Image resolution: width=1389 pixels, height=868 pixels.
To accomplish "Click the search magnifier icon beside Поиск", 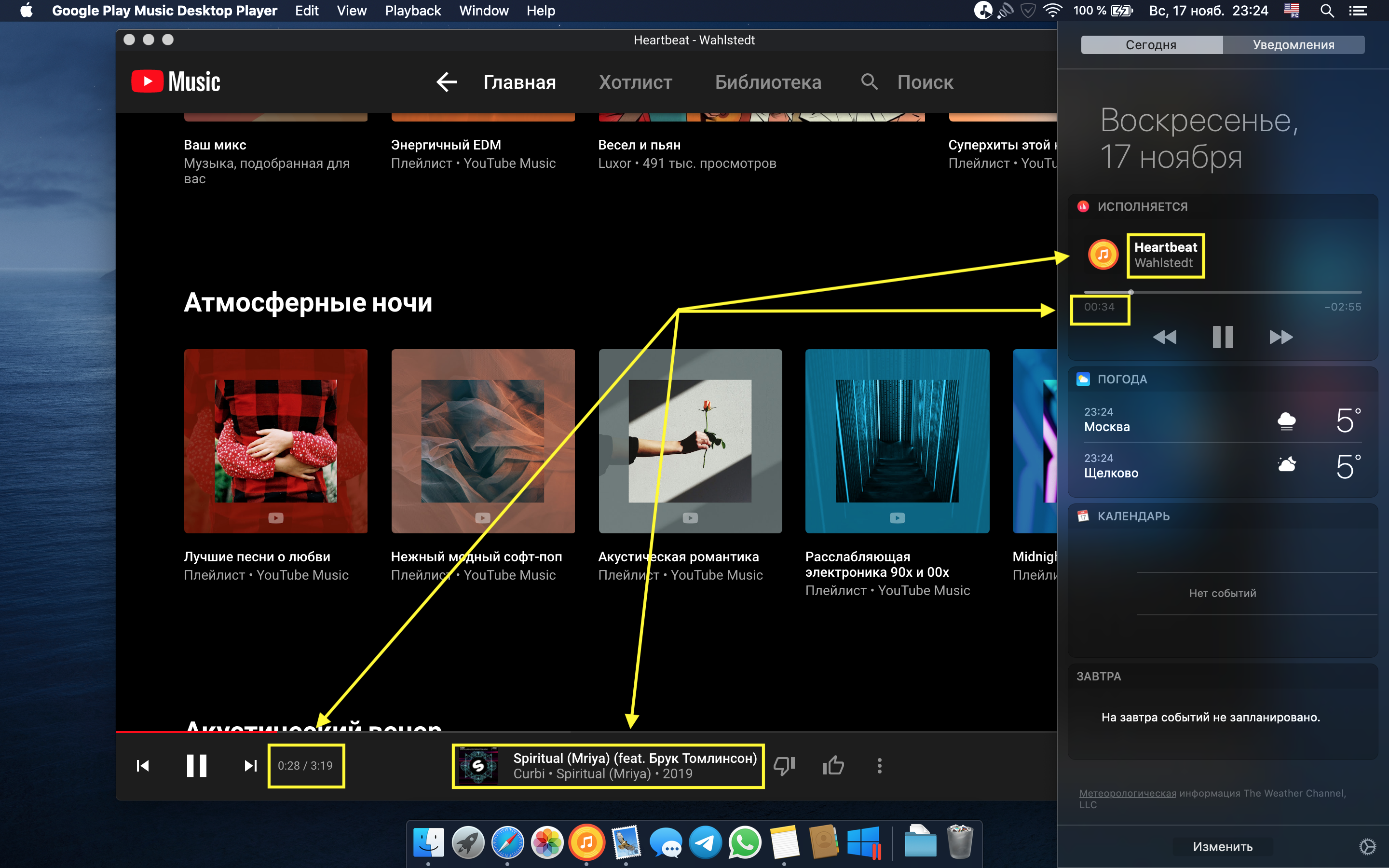I will click(870, 82).
